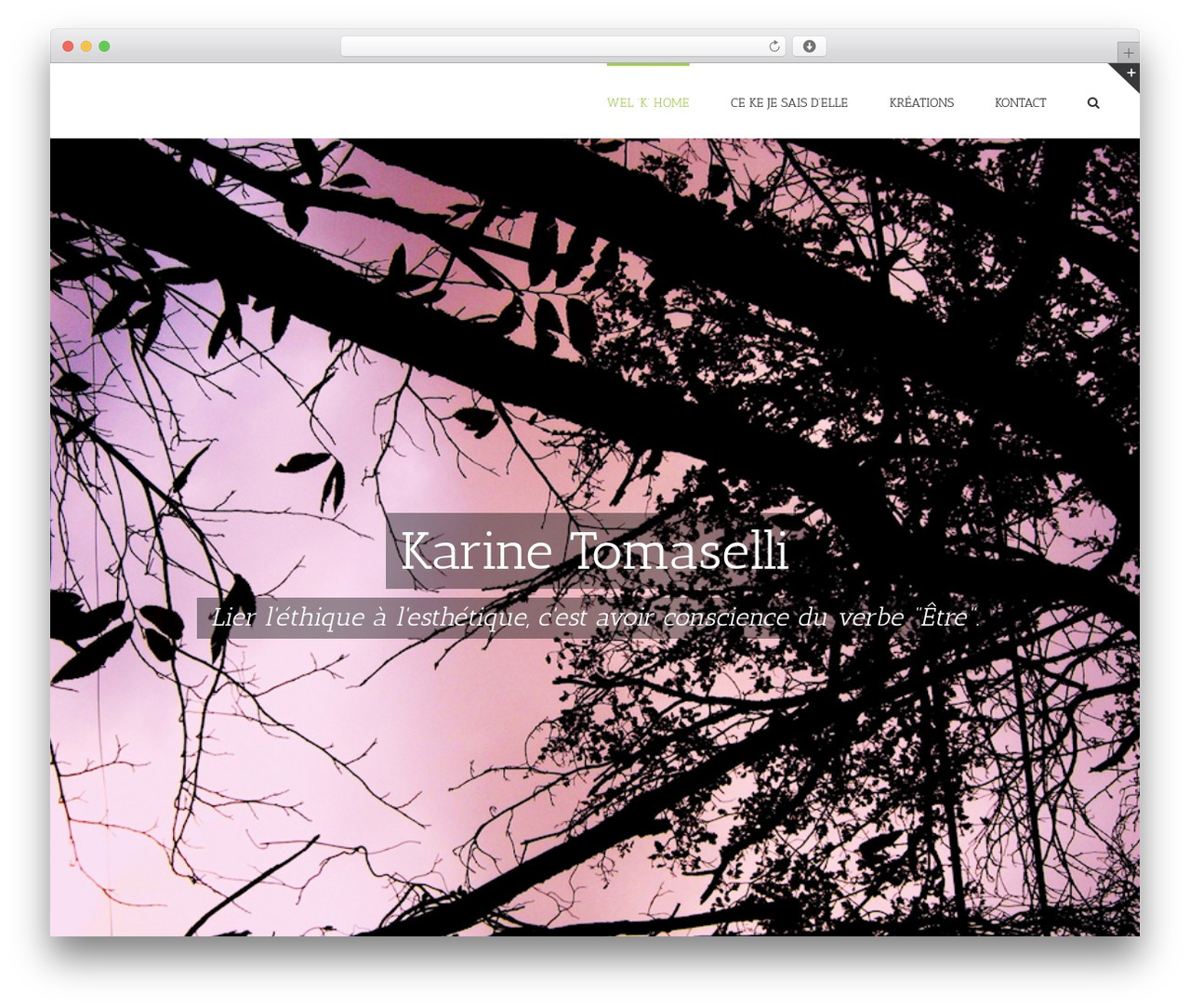Image resolution: width=1190 pixels, height=1008 pixels.
Task: Maximize the window with green button
Action: pyautogui.click(x=104, y=46)
